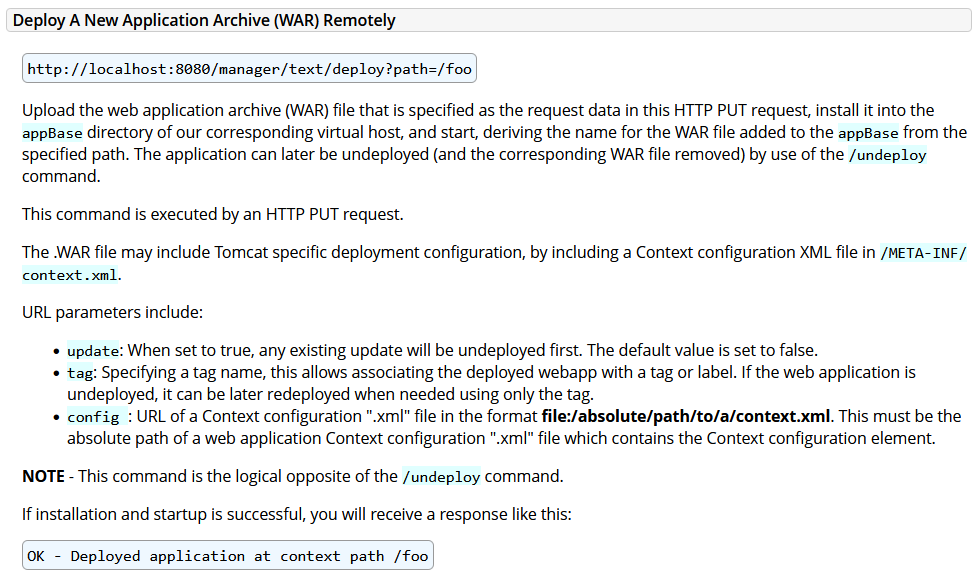
Task: Click the deploy URL code box
Action: click(x=249, y=69)
